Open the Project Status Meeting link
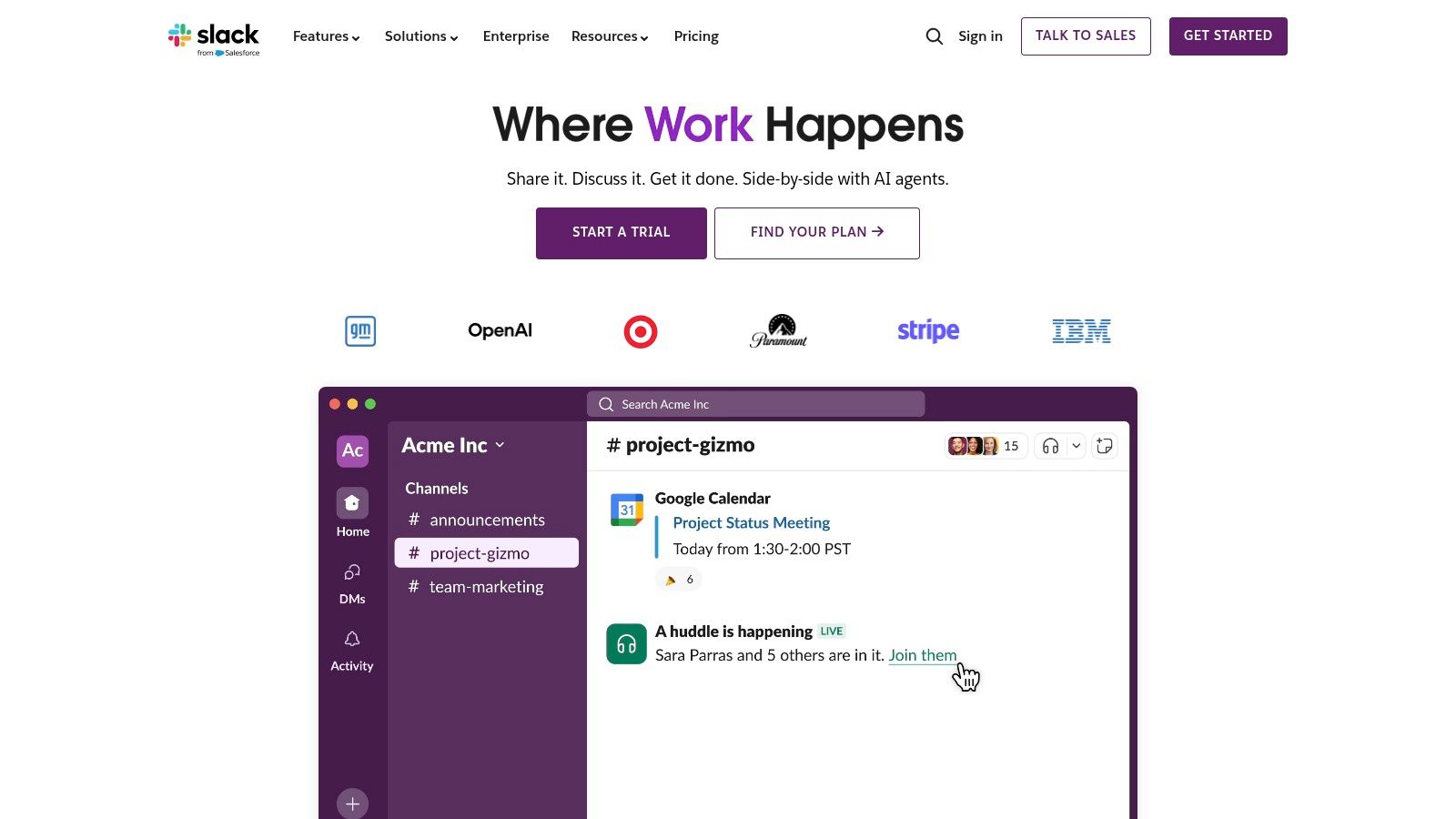The height and width of the screenshot is (819, 1456). (752, 523)
